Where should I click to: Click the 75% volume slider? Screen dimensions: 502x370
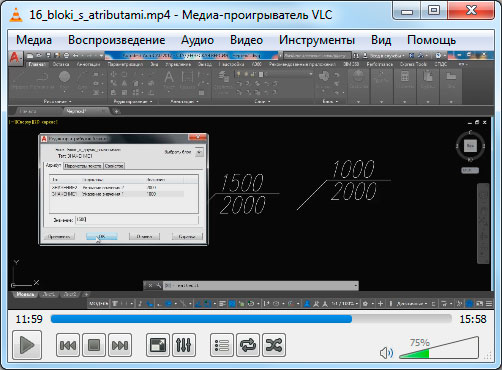pos(439,348)
